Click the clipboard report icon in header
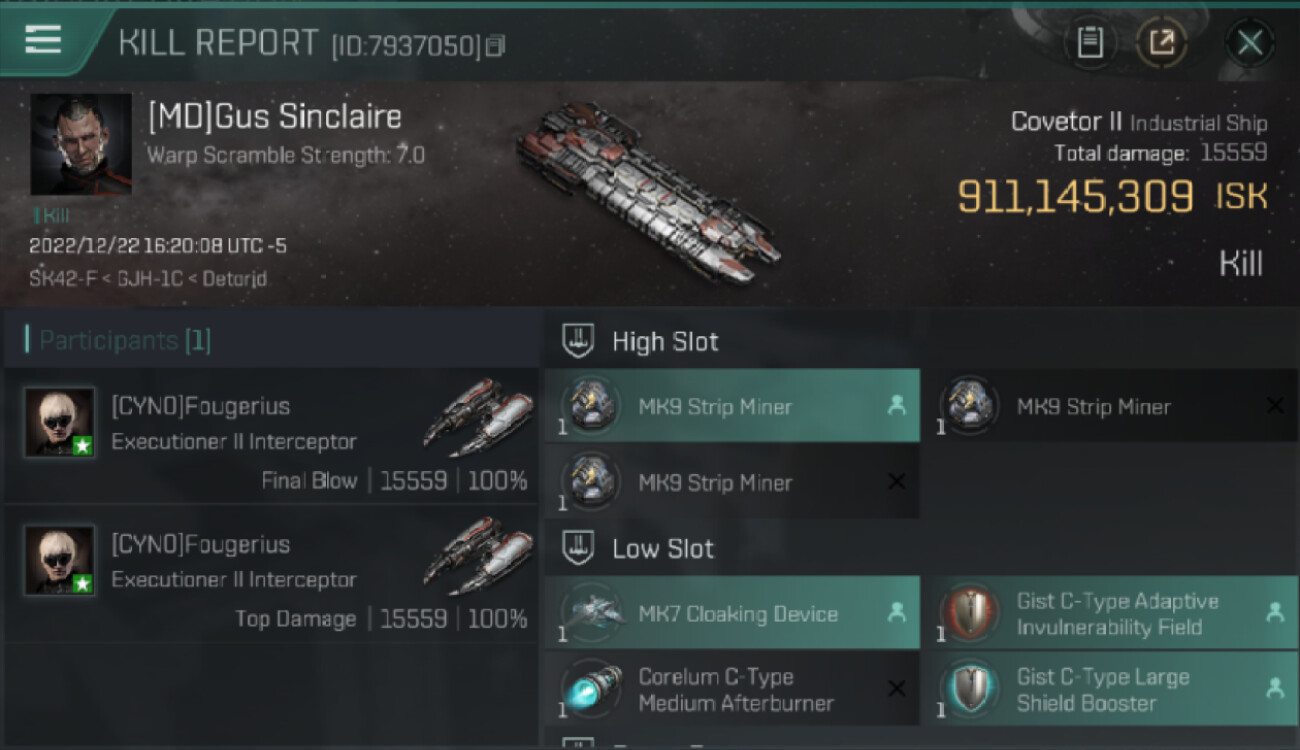The height and width of the screenshot is (750, 1300). [x=1090, y=42]
